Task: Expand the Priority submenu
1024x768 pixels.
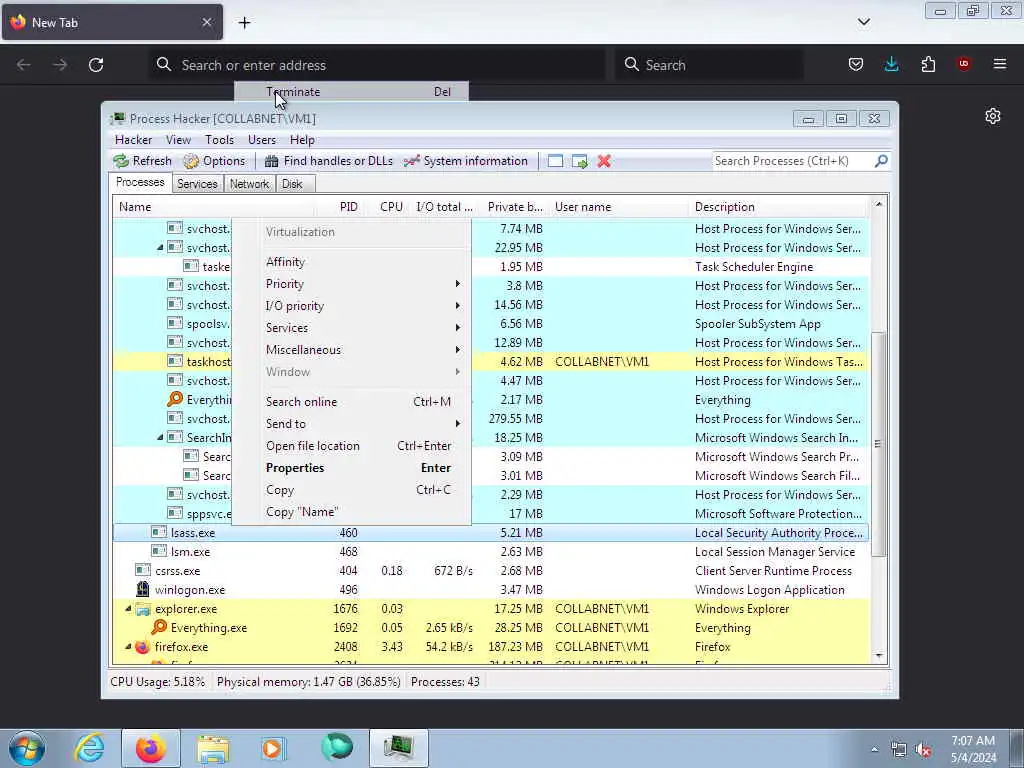Action: pyautogui.click(x=351, y=284)
